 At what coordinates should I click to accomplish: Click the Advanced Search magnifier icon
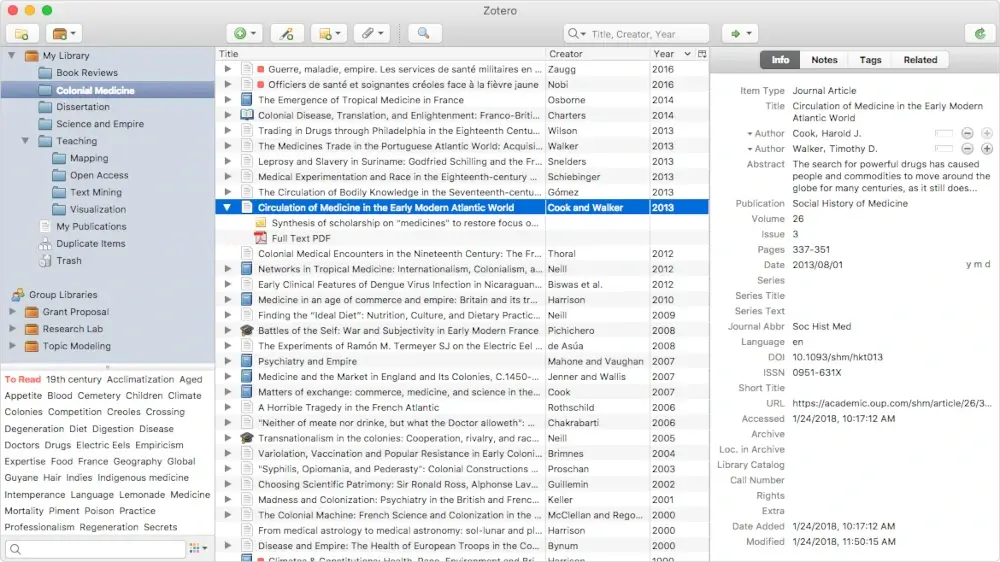pyautogui.click(x=423, y=34)
